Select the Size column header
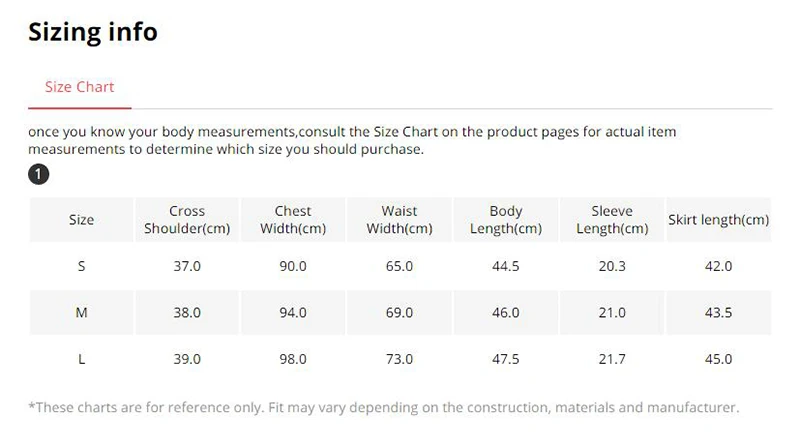The height and width of the screenshot is (447, 800). [81, 220]
